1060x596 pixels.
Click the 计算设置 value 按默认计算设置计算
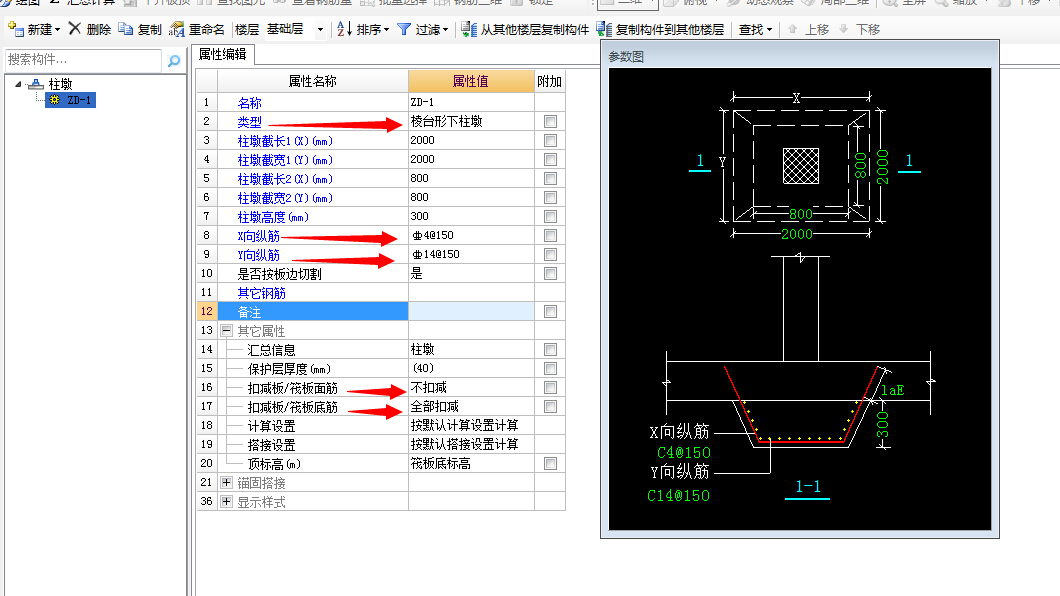[x=464, y=426]
